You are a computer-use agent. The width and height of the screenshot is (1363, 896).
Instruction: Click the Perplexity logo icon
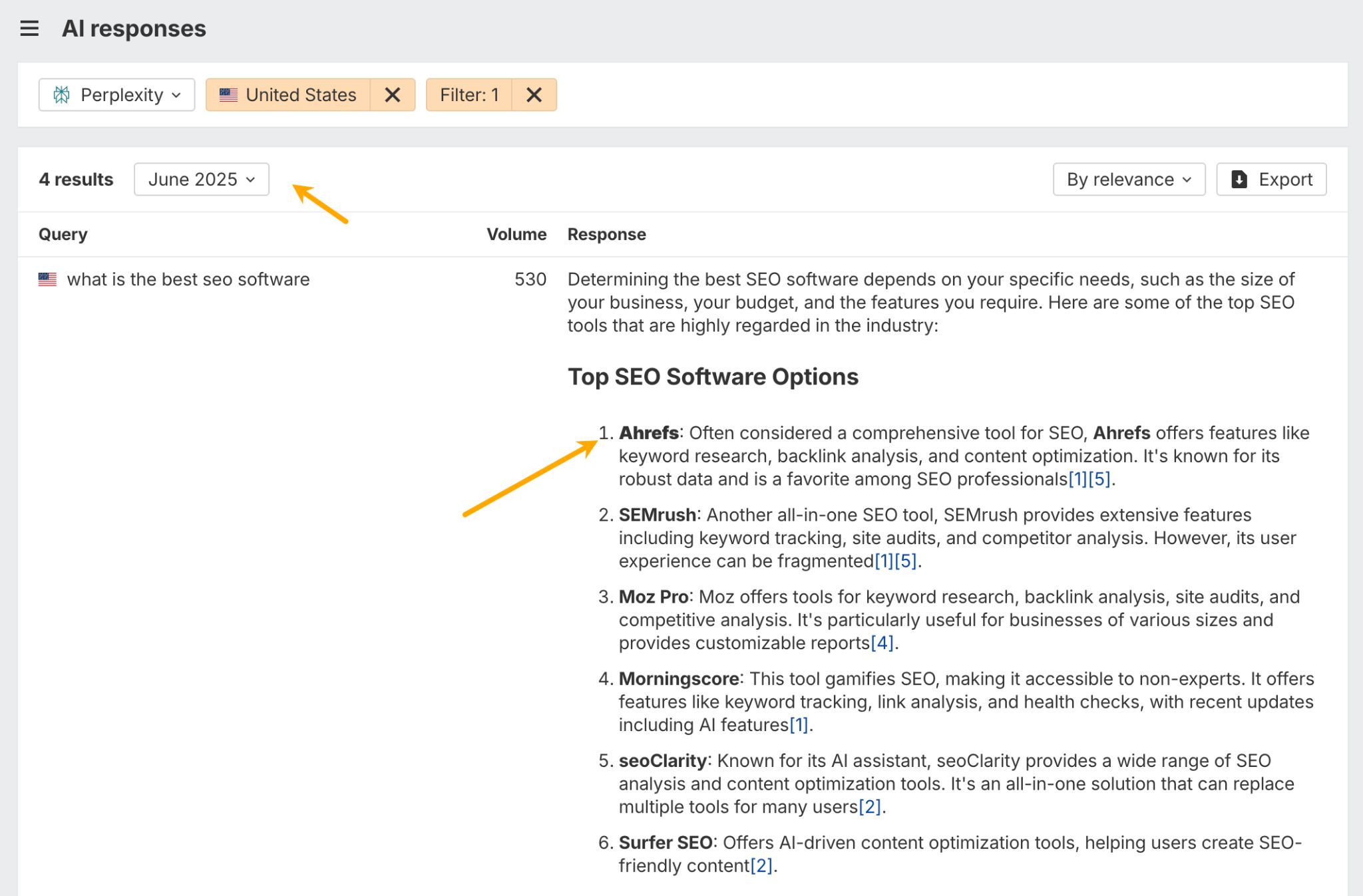[x=63, y=94]
